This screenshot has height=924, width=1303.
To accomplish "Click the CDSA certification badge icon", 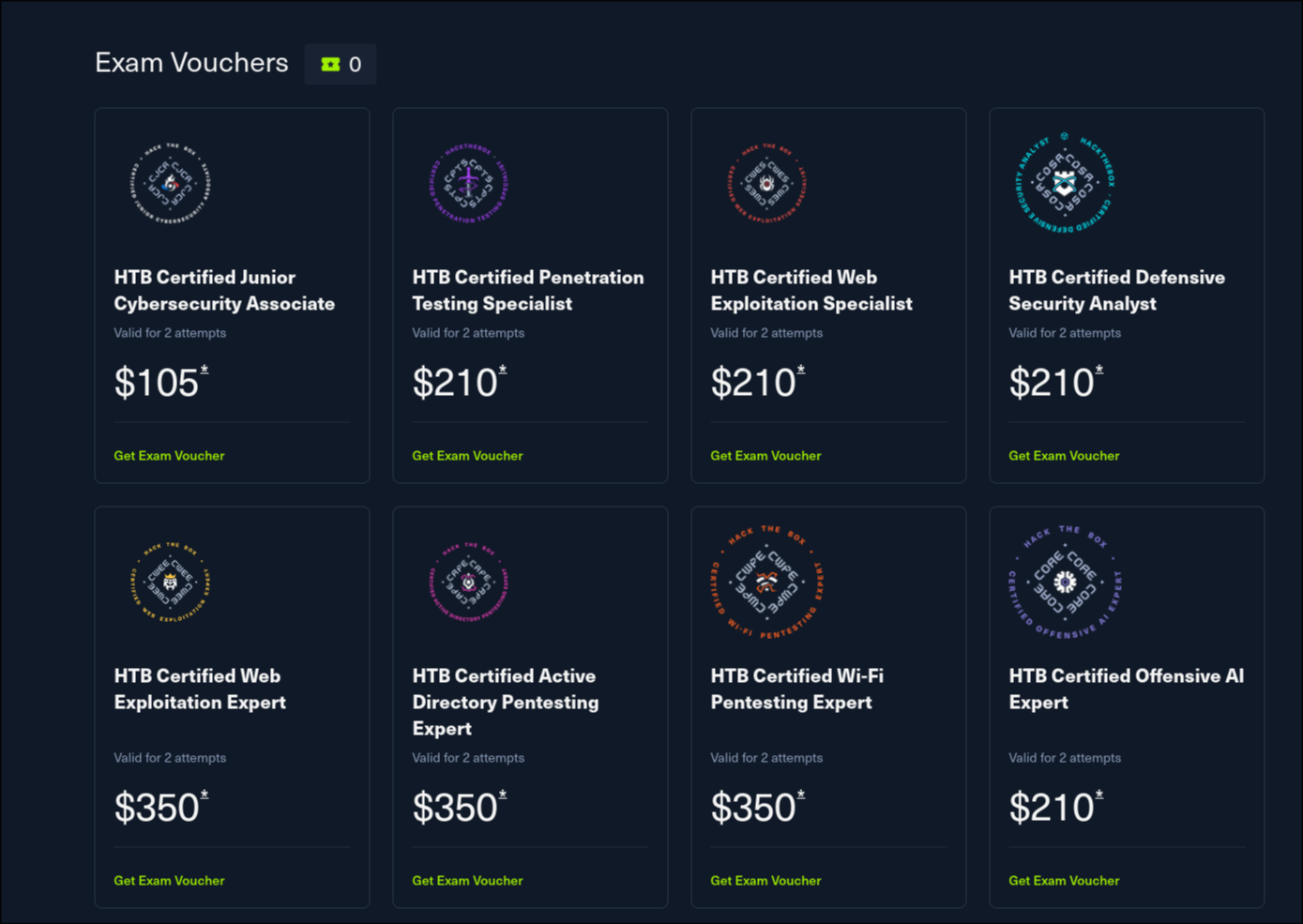I will (1065, 182).
